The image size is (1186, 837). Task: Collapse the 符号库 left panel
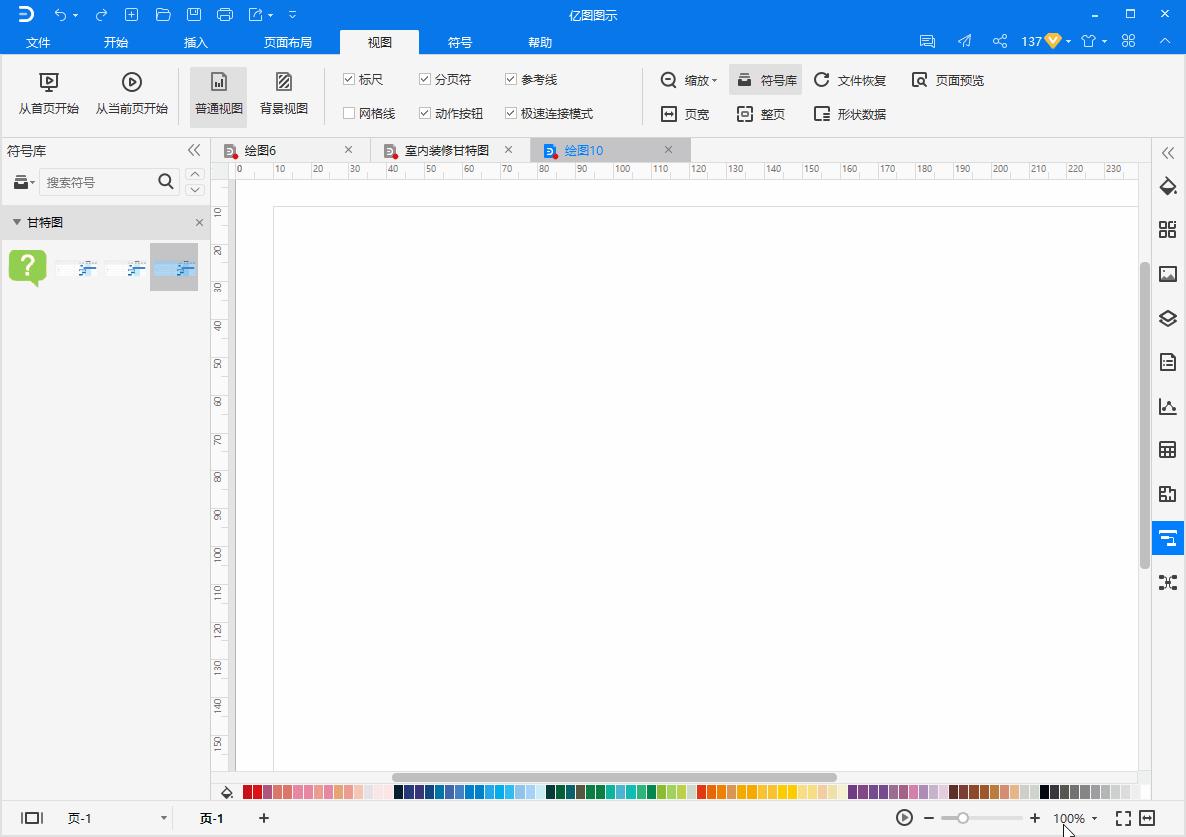(194, 150)
